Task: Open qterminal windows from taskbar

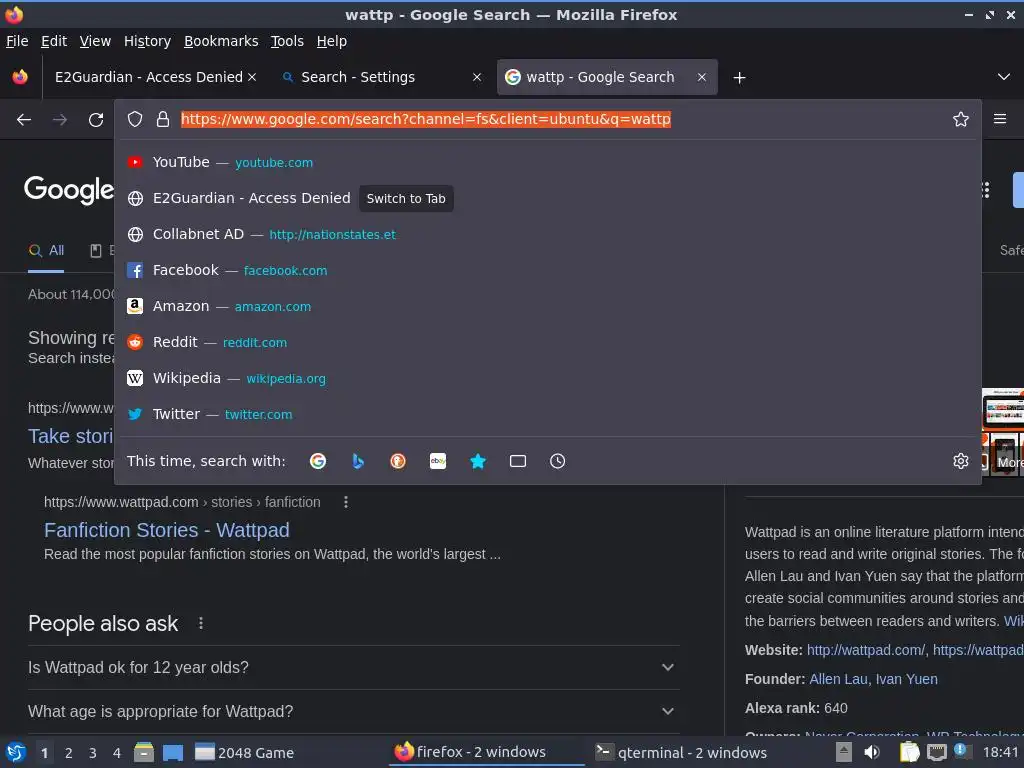Action: point(681,752)
